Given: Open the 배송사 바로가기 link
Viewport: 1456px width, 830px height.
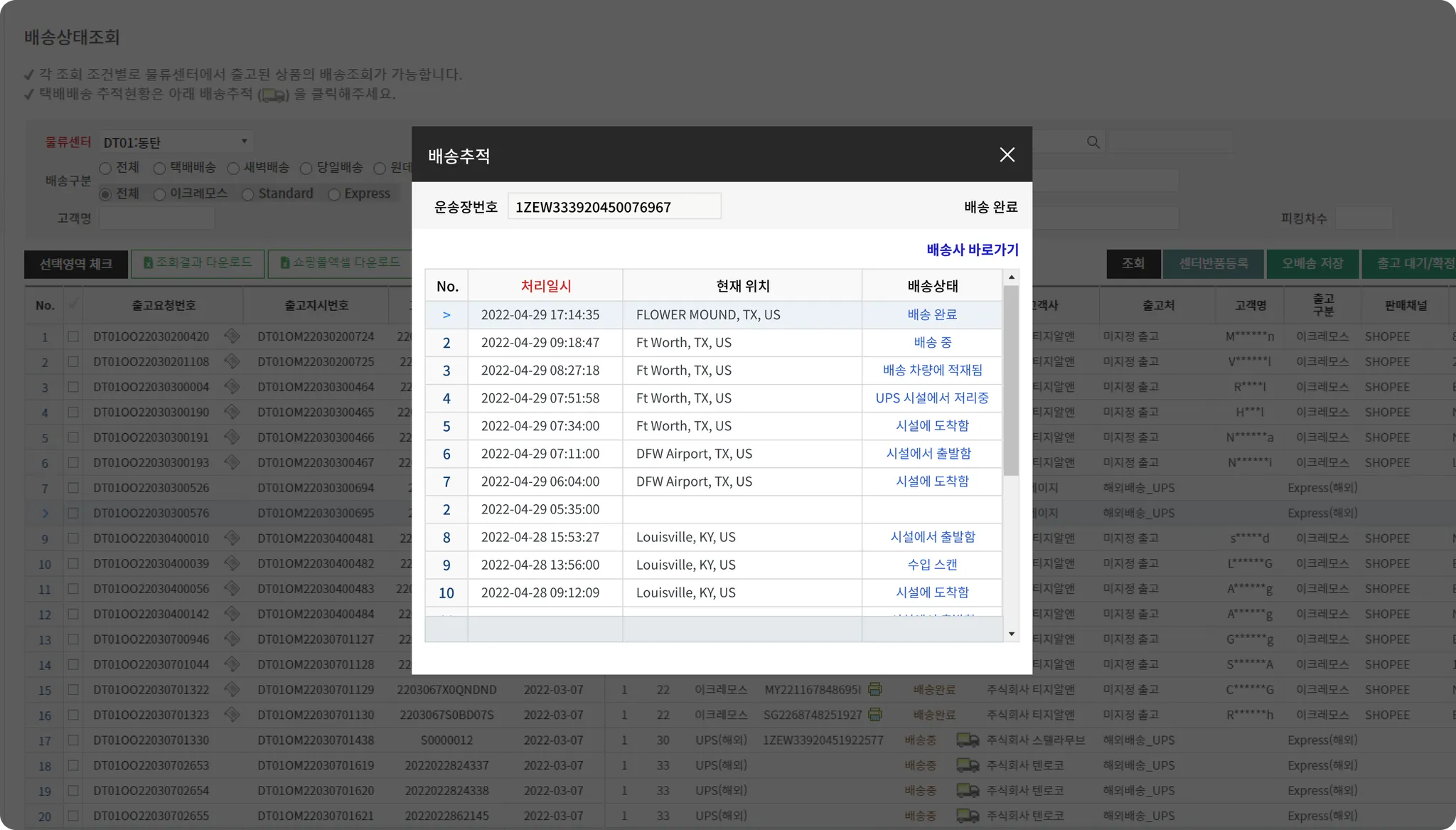Looking at the screenshot, I should (972, 250).
